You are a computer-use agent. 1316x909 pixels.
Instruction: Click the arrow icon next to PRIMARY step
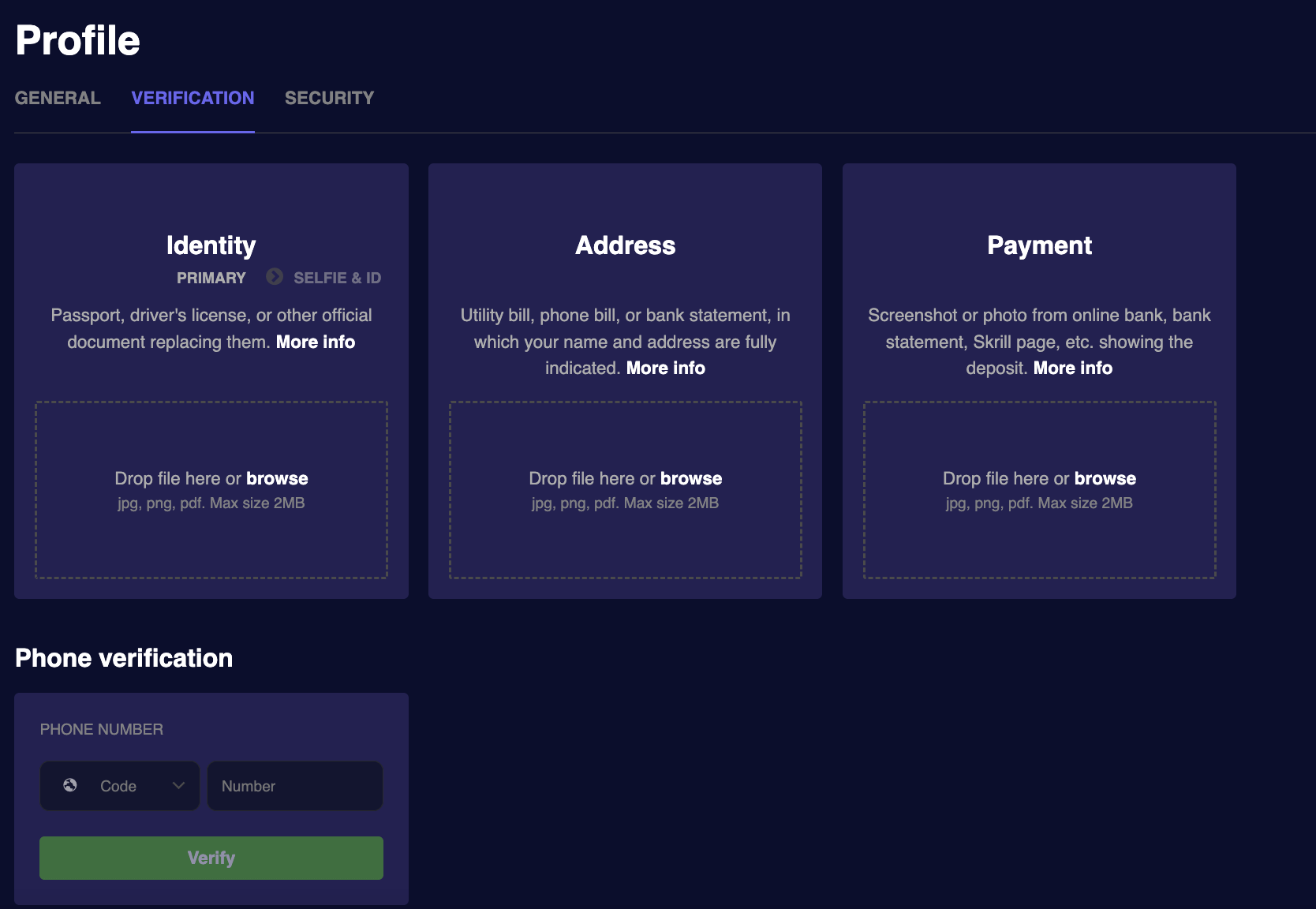tap(274, 277)
